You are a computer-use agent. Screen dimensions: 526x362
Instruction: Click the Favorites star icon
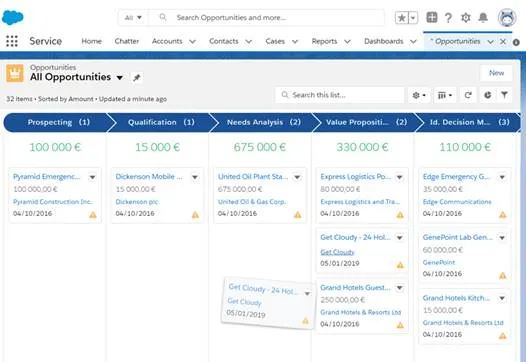point(402,17)
